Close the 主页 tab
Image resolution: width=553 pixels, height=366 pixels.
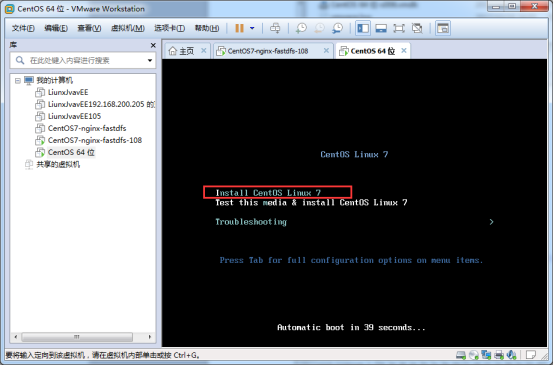point(203,51)
